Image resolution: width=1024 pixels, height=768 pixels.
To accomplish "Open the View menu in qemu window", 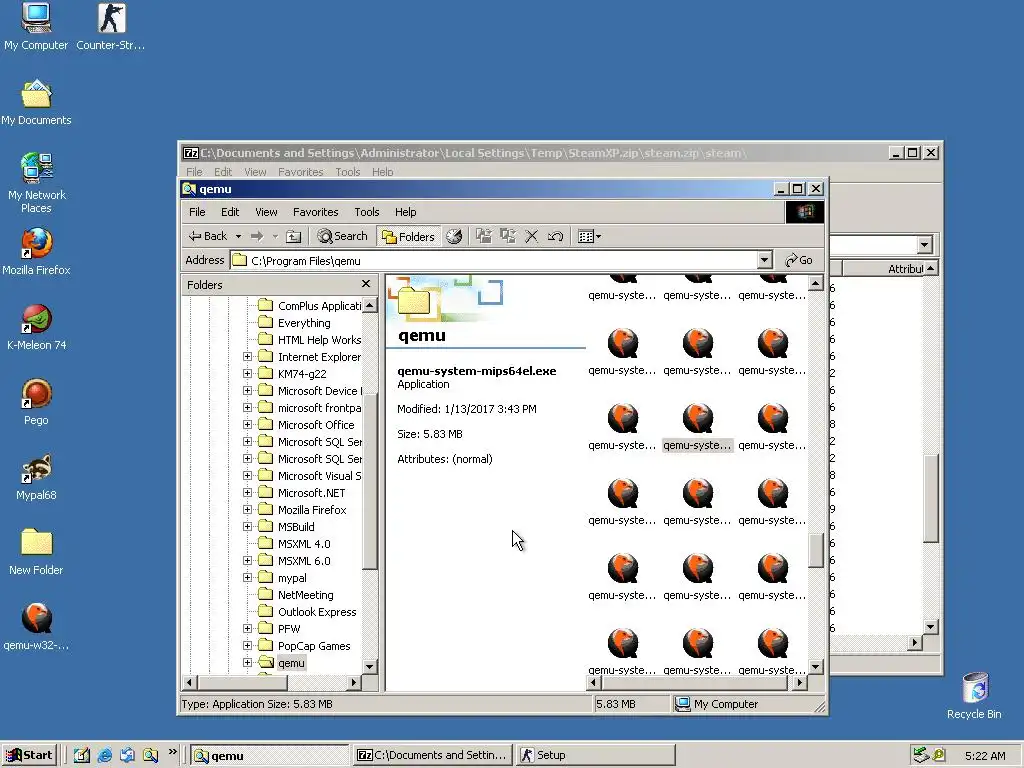I will pyautogui.click(x=266, y=212).
